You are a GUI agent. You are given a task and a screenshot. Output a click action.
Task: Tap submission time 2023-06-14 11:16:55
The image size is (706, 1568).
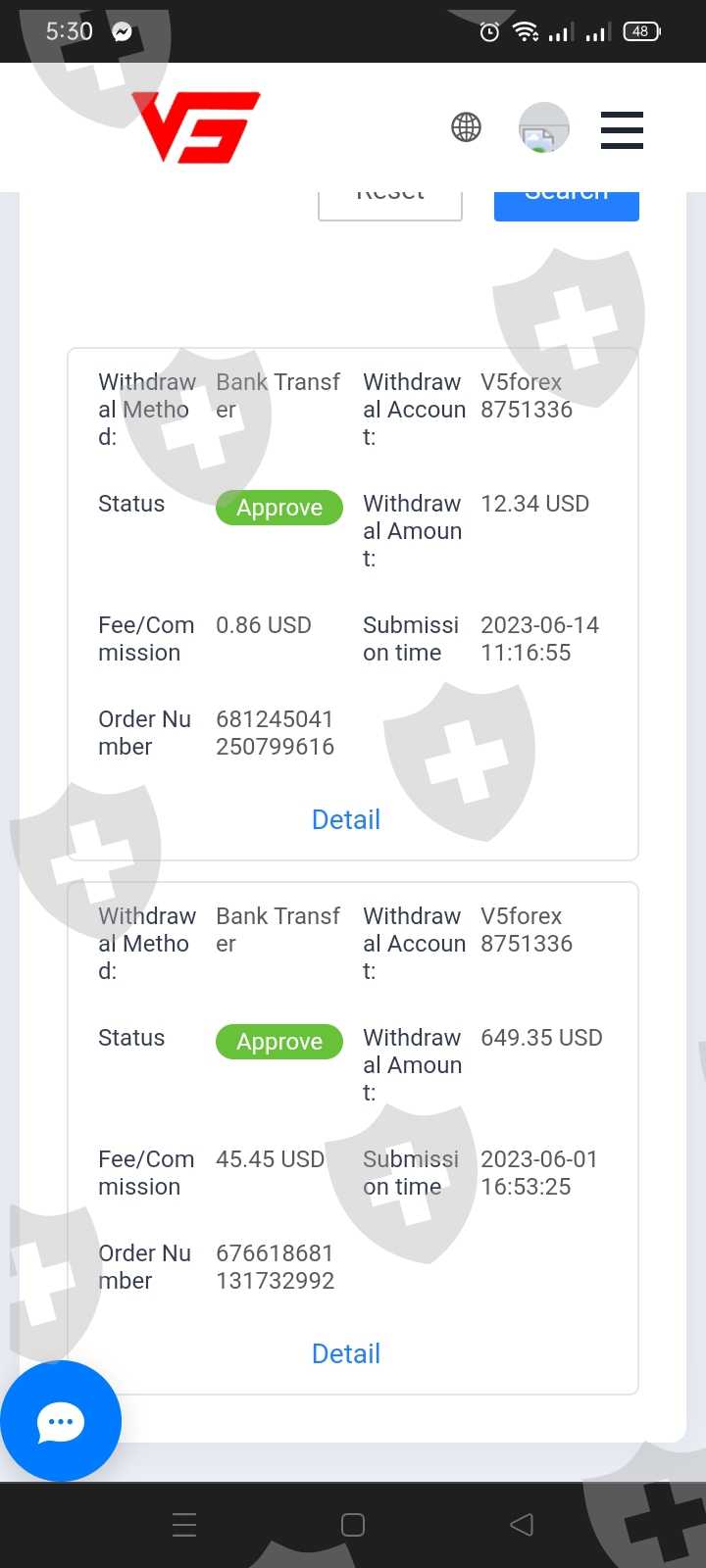tap(539, 639)
